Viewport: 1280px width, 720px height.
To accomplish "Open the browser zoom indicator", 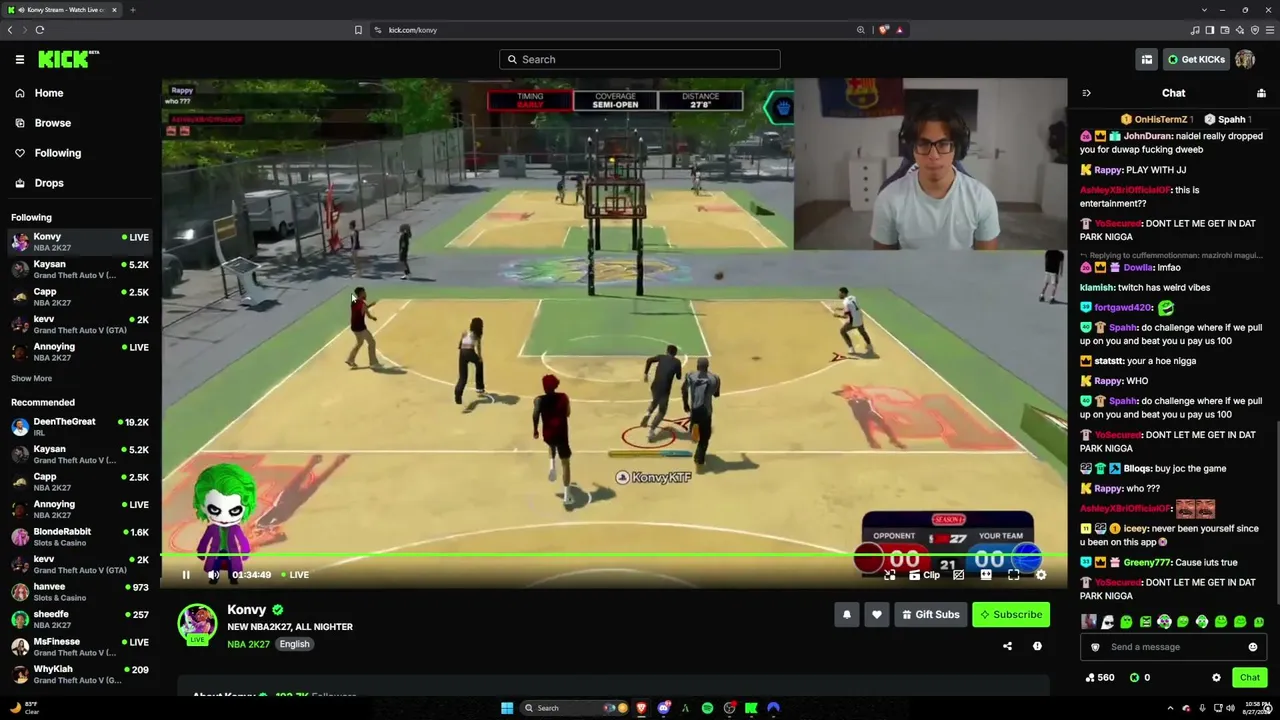I will click(860, 30).
